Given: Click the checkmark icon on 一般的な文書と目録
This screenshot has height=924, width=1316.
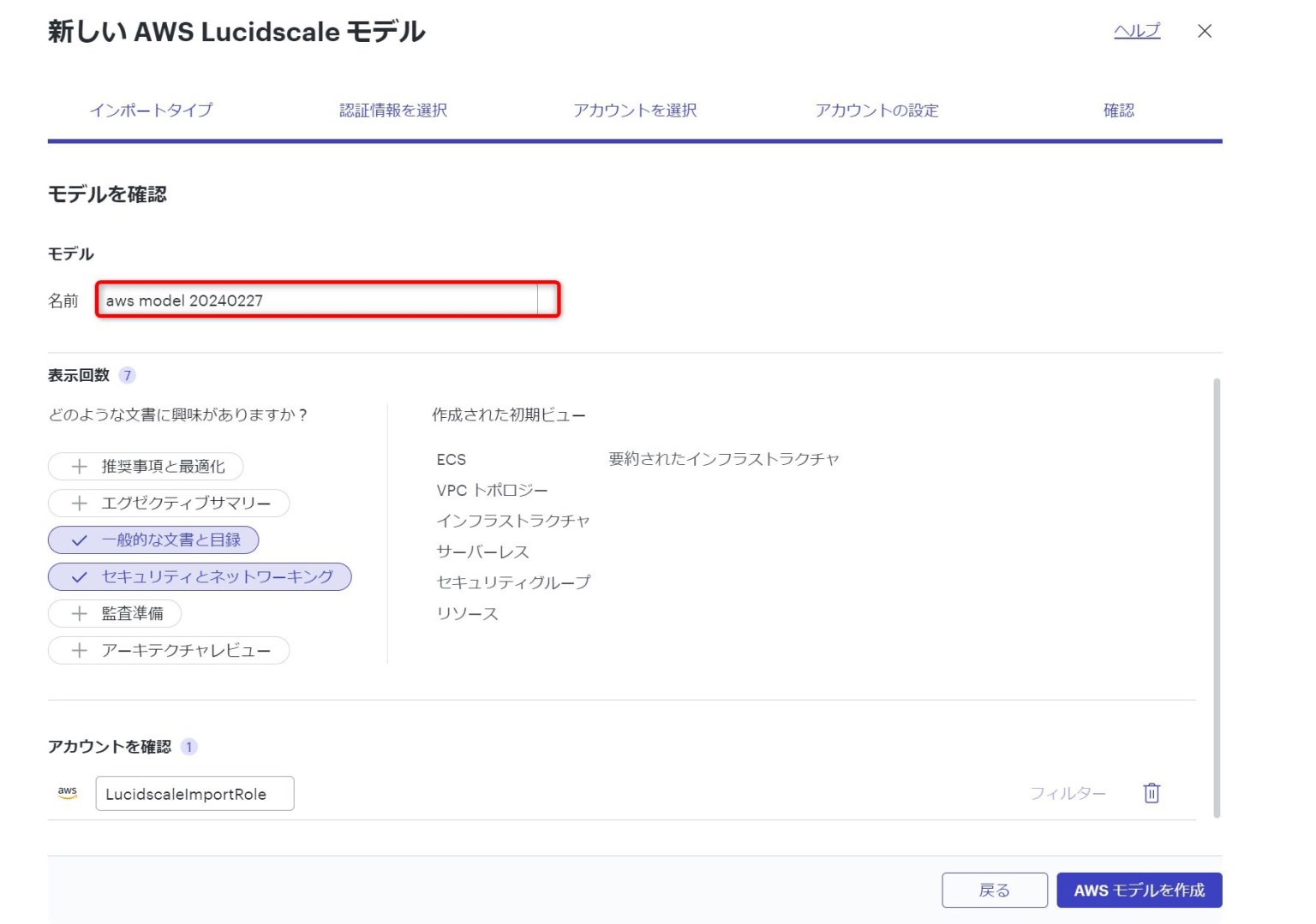Looking at the screenshot, I should pos(78,539).
